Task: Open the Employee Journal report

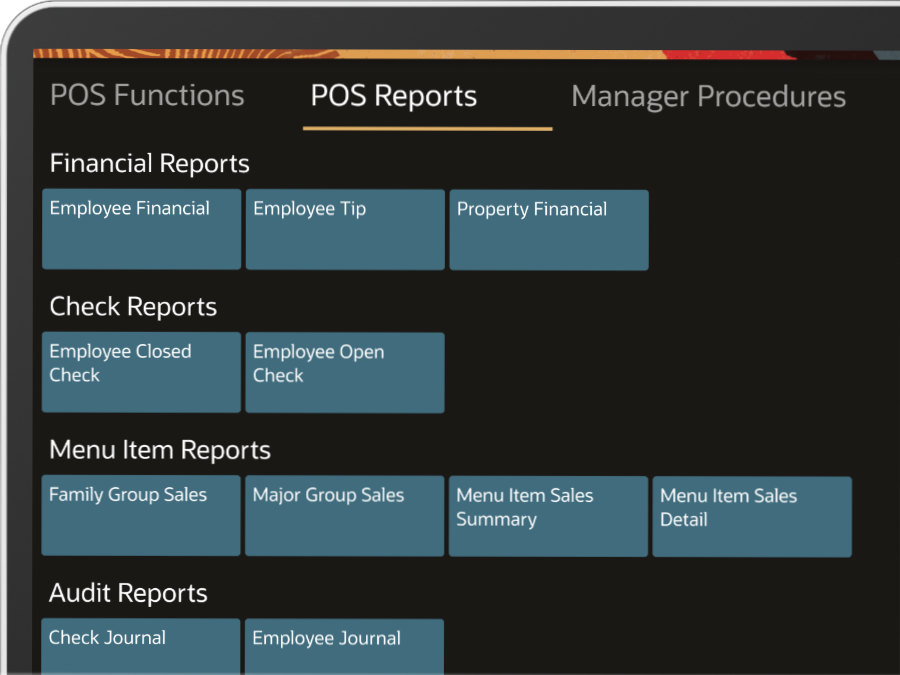Action: click(344, 647)
